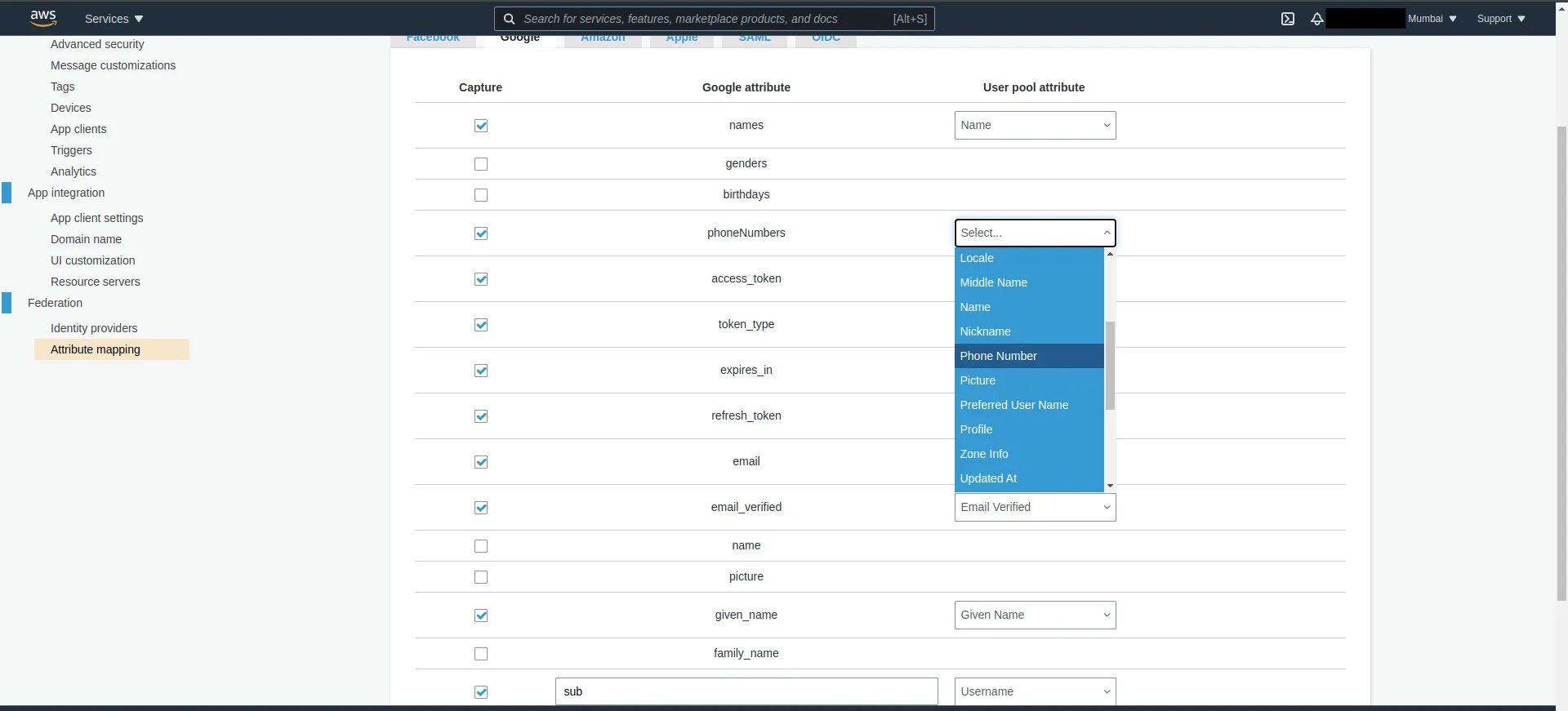Viewport: 1568px width, 711px height.
Task: Check the picture capture checkbox
Action: (x=481, y=577)
